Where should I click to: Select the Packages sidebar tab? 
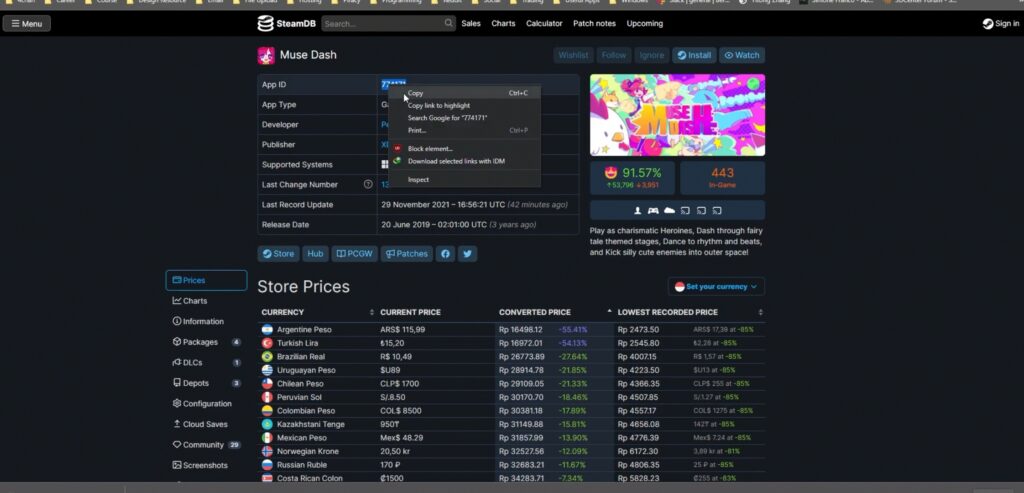(206, 342)
